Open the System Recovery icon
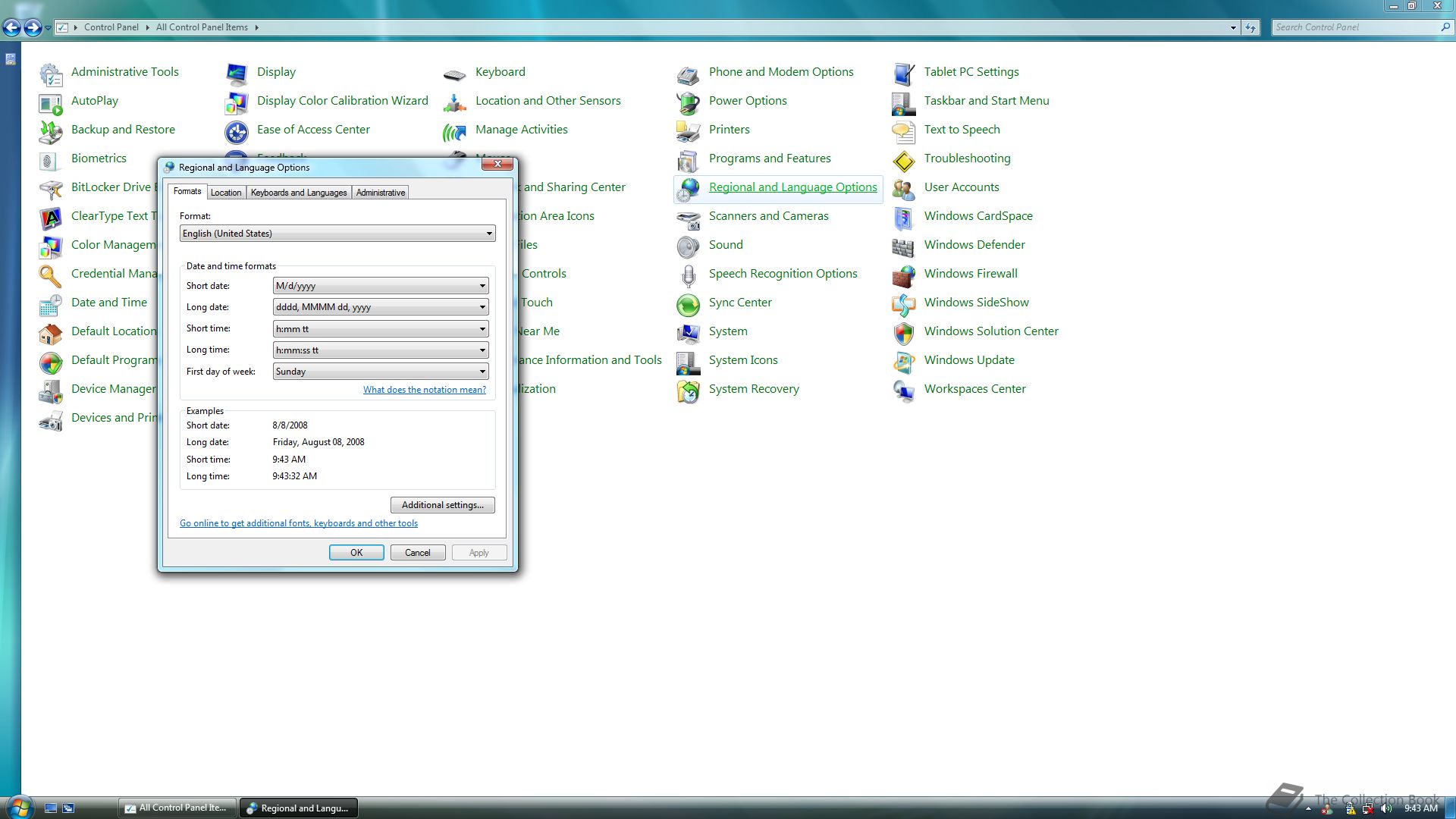The image size is (1456, 819). click(x=689, y=391)
